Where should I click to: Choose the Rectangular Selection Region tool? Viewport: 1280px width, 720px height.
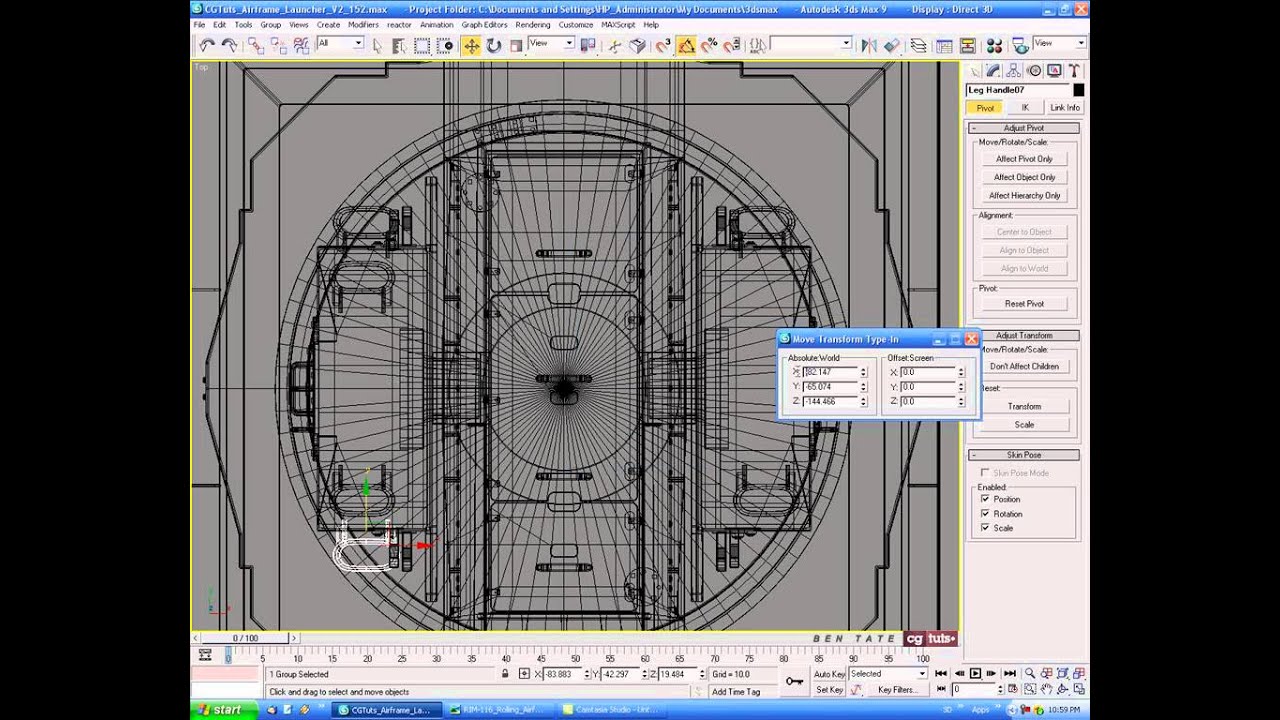(422, 45)
